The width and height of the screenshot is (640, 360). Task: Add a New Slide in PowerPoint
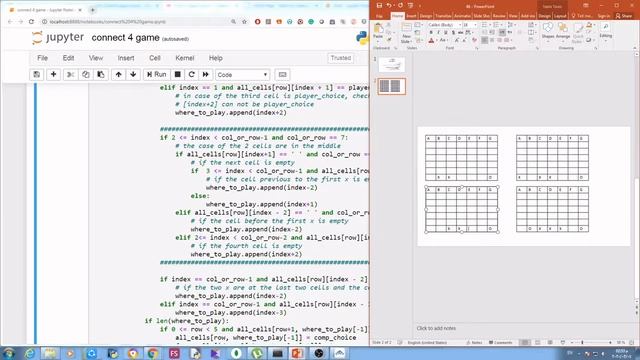[x=406, y=33]
